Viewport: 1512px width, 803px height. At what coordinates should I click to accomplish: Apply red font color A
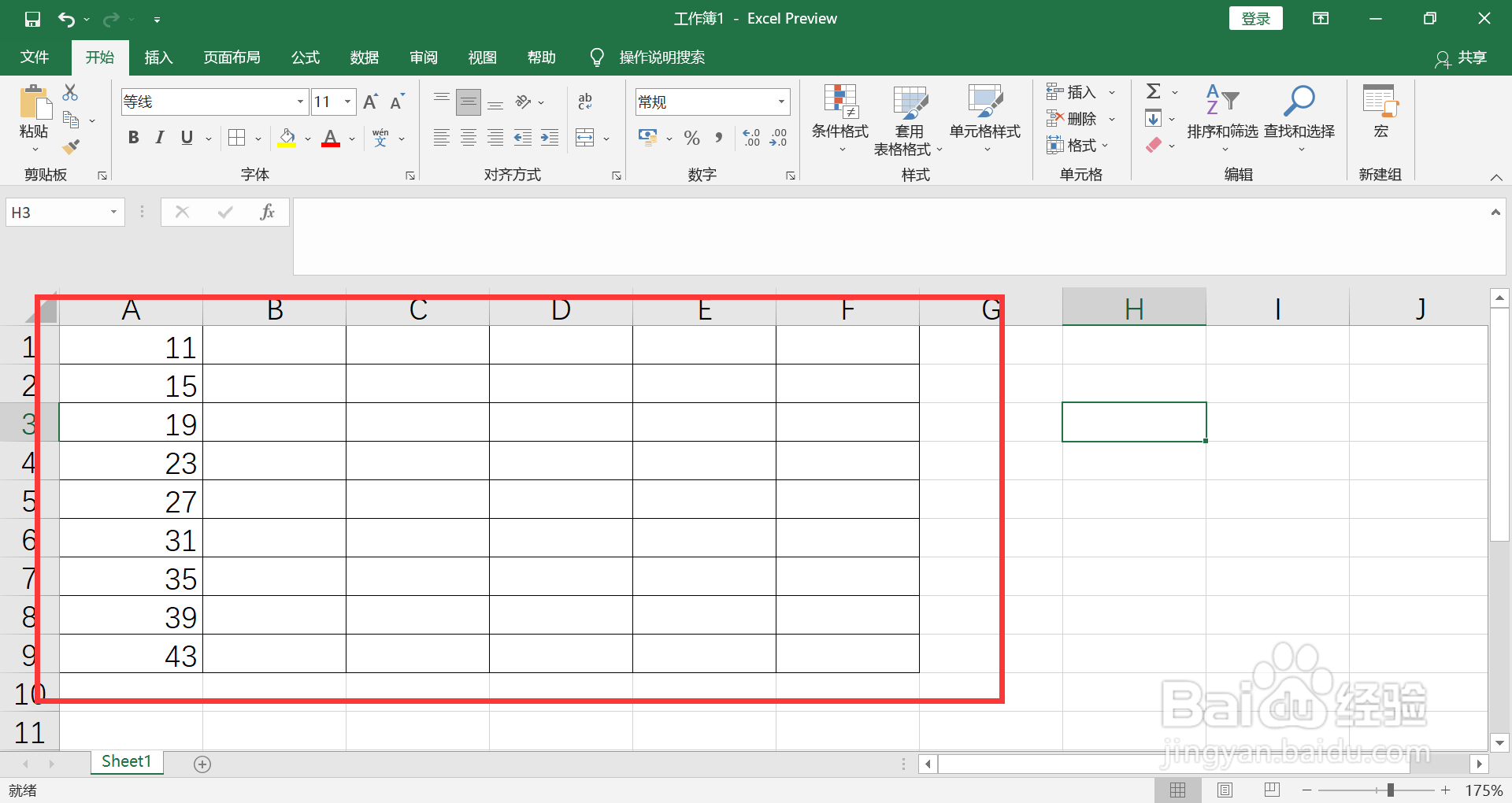point(331,139)
